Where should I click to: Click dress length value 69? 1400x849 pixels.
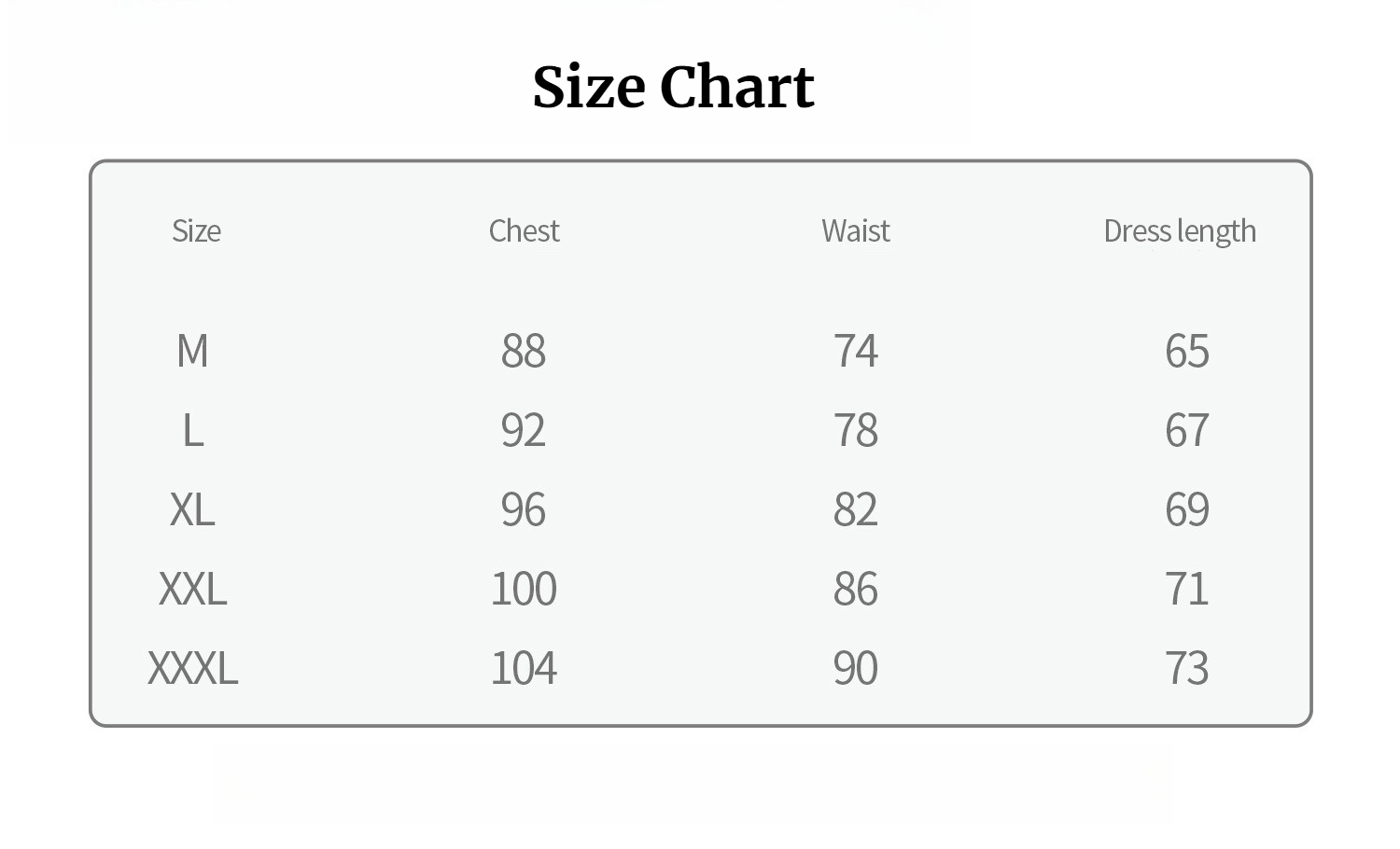pos(1187,509)
